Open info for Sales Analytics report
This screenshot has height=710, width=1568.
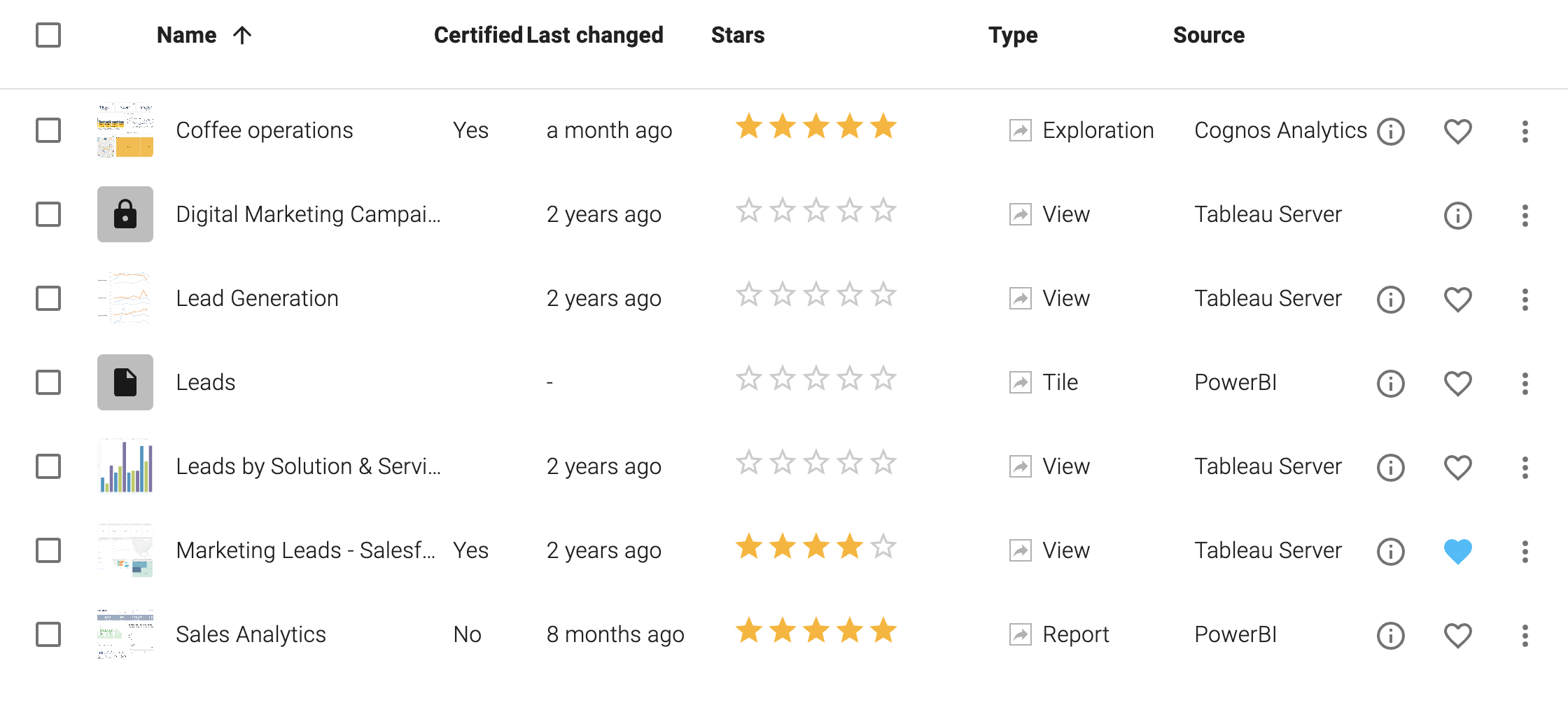(1390, 635)
